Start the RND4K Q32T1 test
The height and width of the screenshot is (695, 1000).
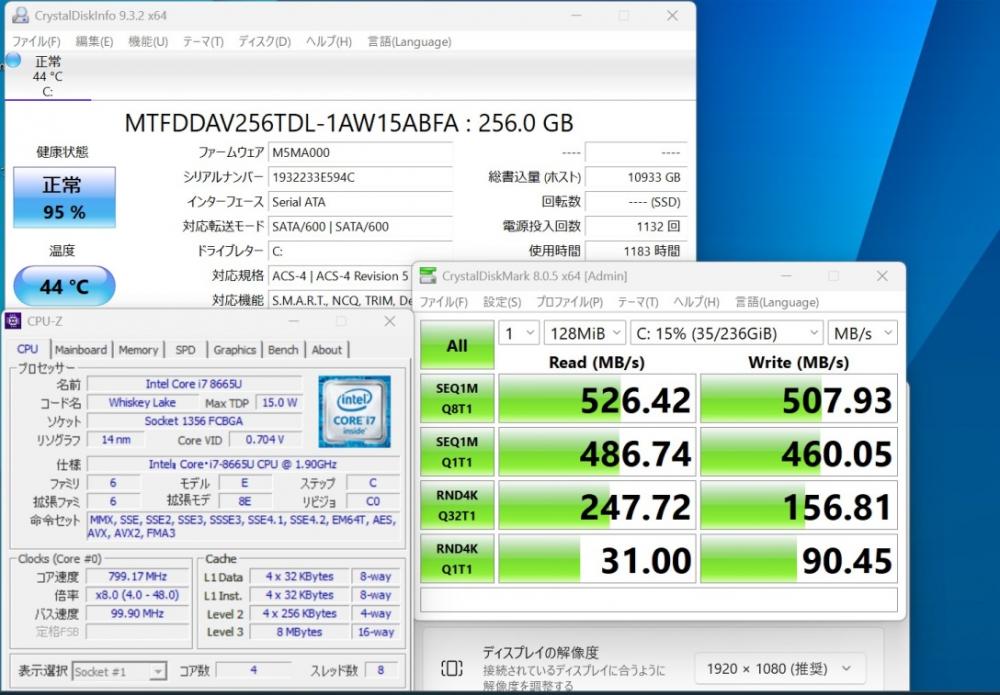point(457,506)
